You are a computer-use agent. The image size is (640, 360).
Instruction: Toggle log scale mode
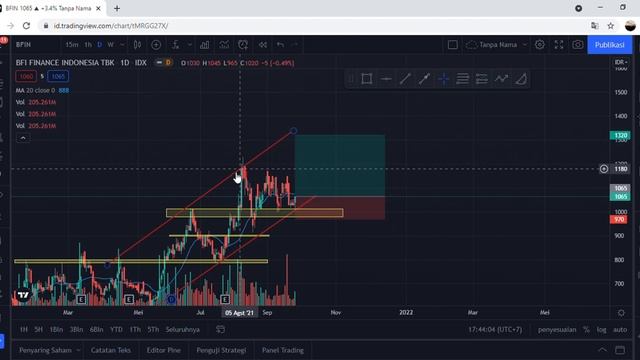coord(602,329)
